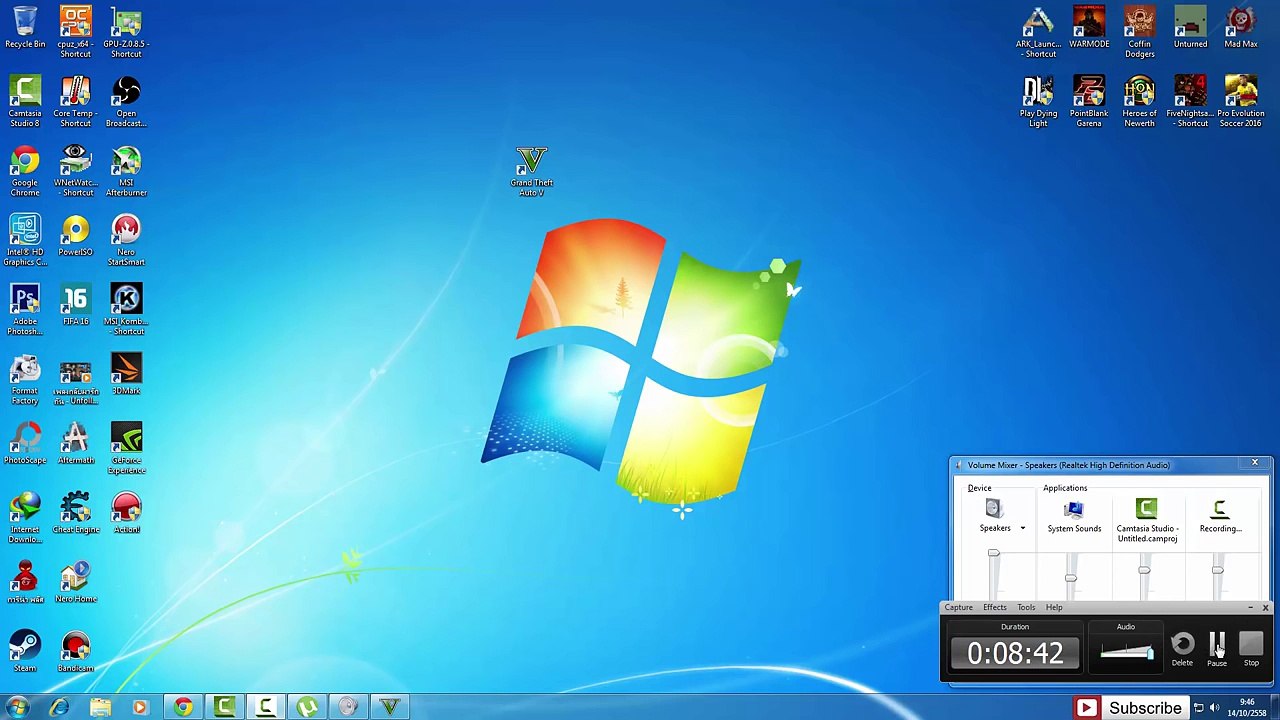
Task: Launch Internet Explorer from the taskbar
Action: 59,708
